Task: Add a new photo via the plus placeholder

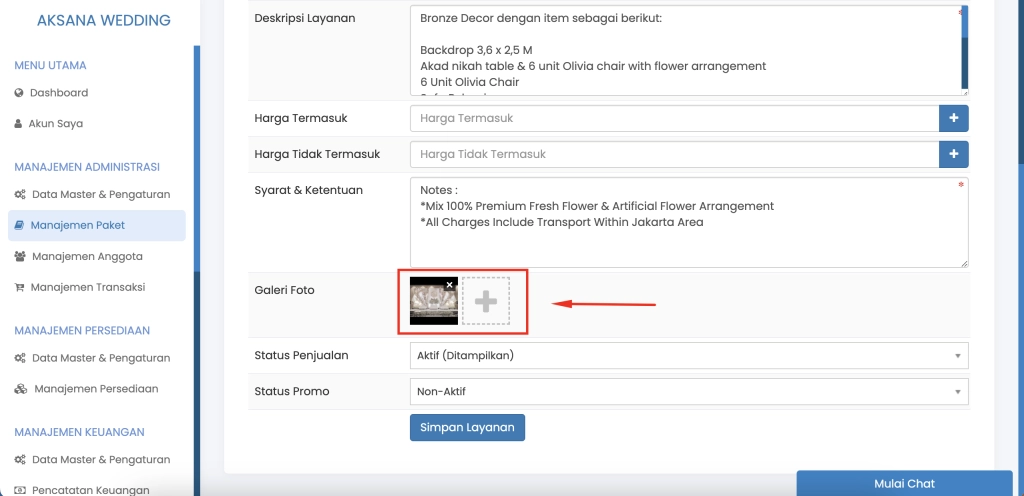Action: 486,301
